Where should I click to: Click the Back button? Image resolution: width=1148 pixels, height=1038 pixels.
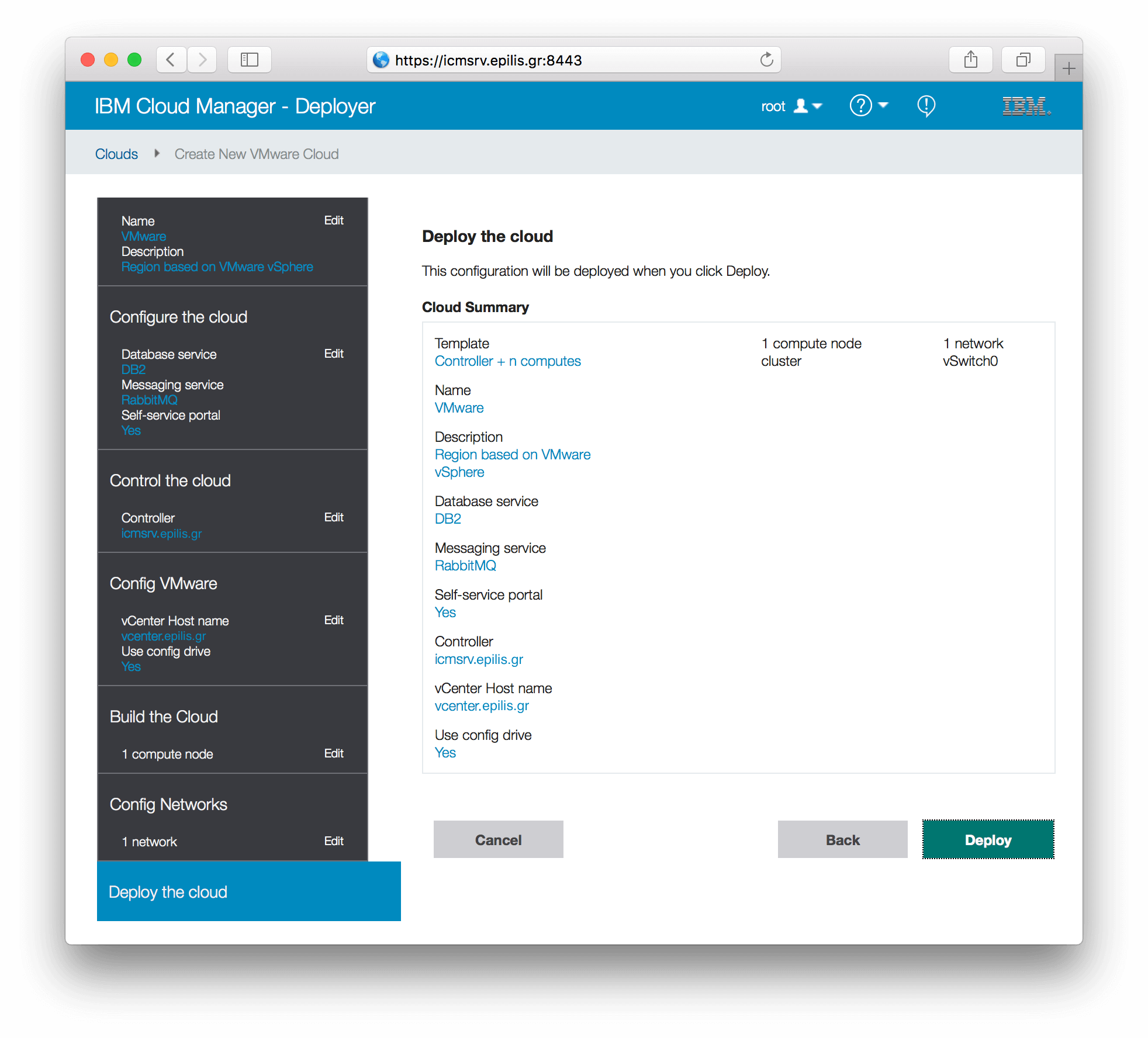click(842, 840)
